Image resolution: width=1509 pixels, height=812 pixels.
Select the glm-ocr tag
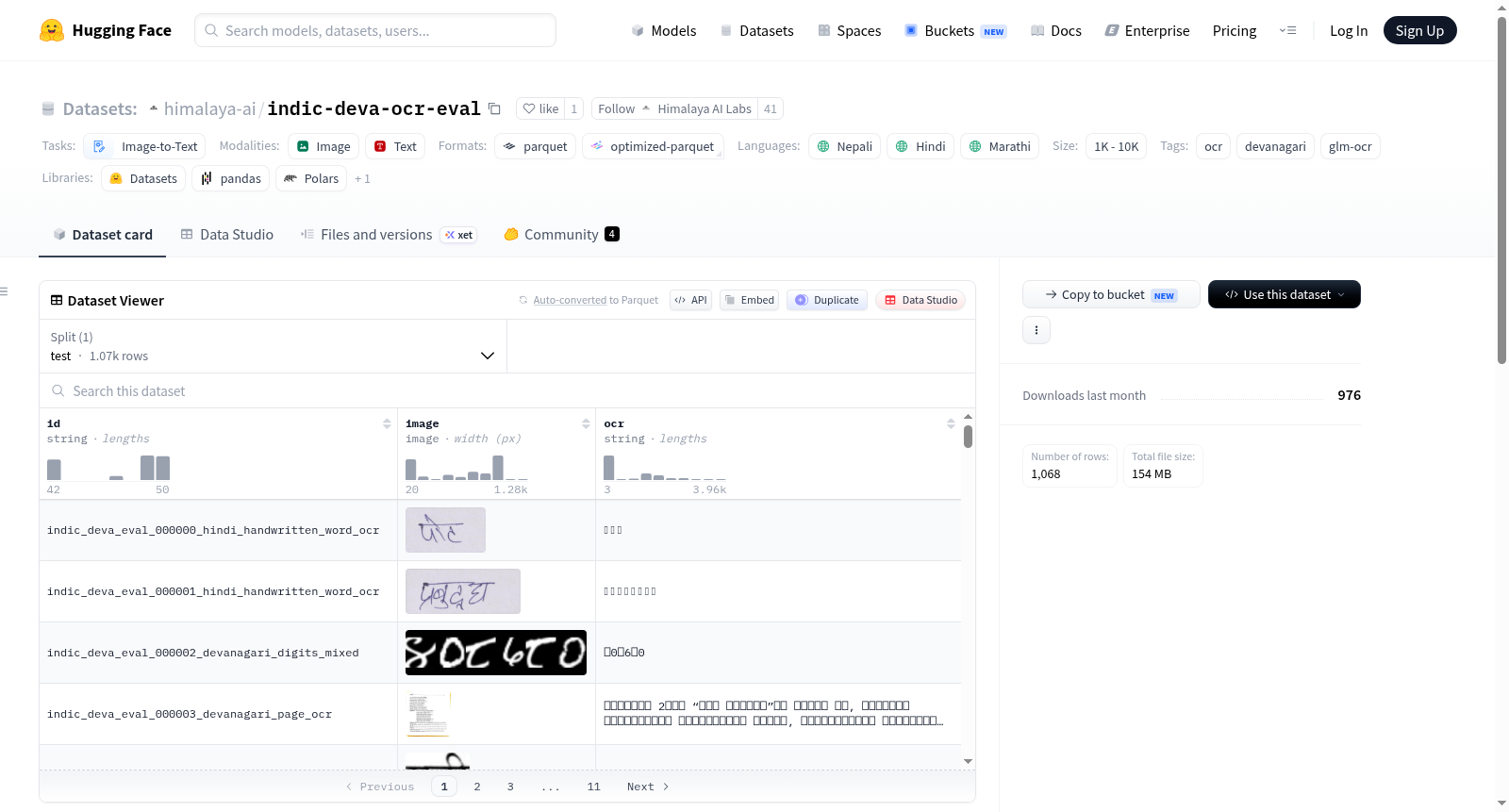click(1350, 146)
